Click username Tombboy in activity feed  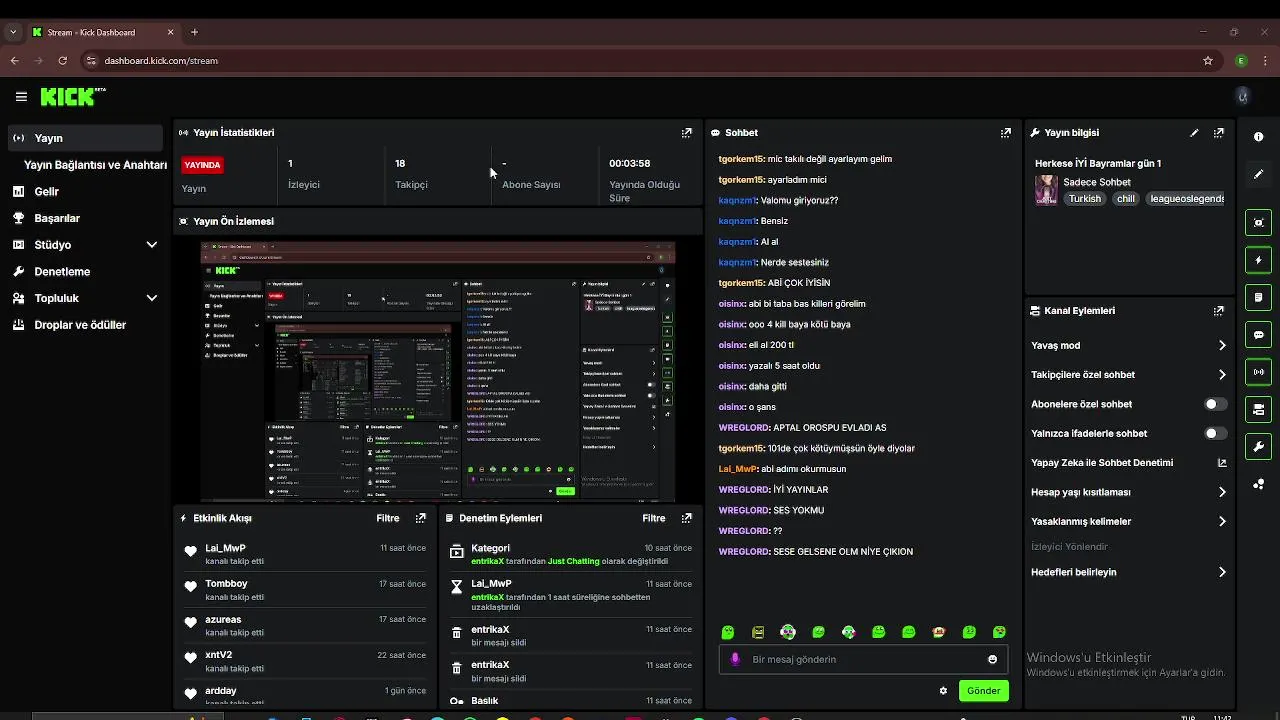(226, 583)
